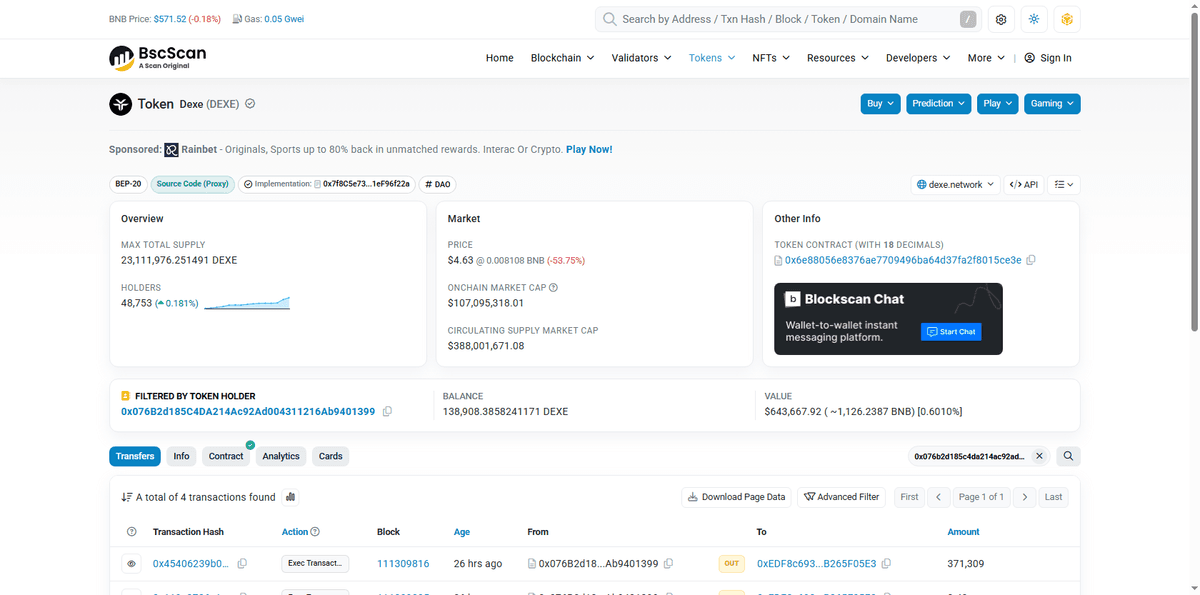This screenshot has height=595, width=1200.
Task: Click the Dexe token logo icon
Action: click(x=120, y=104)
